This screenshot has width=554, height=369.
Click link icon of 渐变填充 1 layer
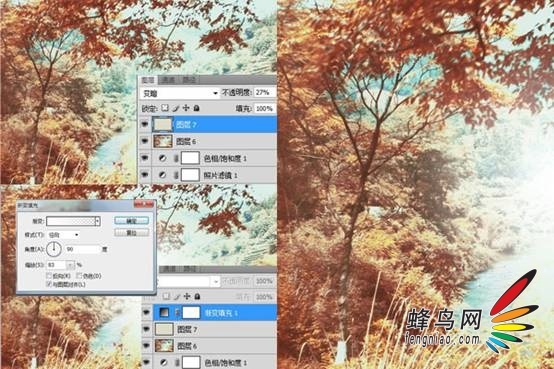[178, 312]
